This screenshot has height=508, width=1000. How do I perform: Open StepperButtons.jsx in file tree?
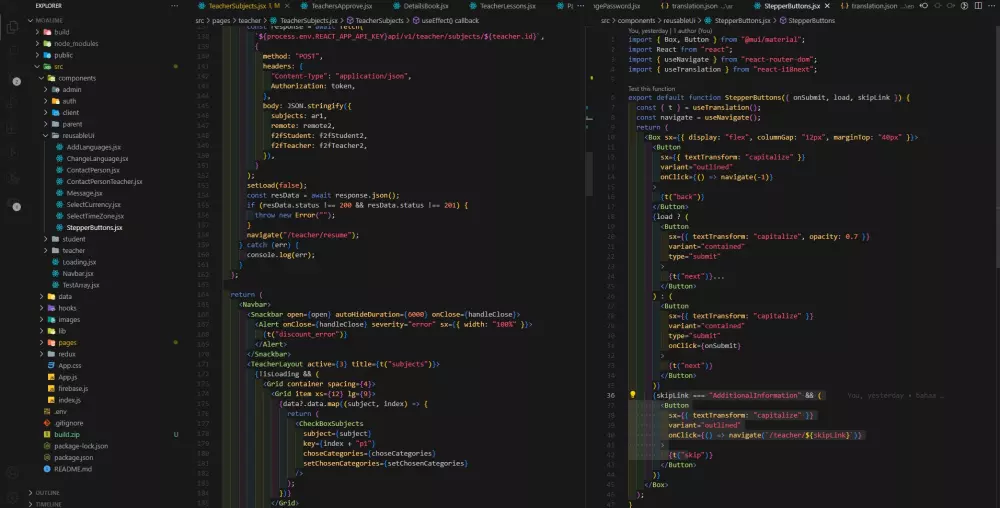[94, 228]
